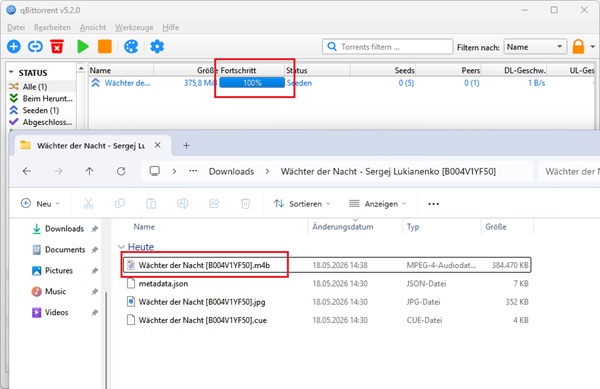Sort torrents by Name column header
This screenshot has width=600, height=389.
[x=121, y=70]
